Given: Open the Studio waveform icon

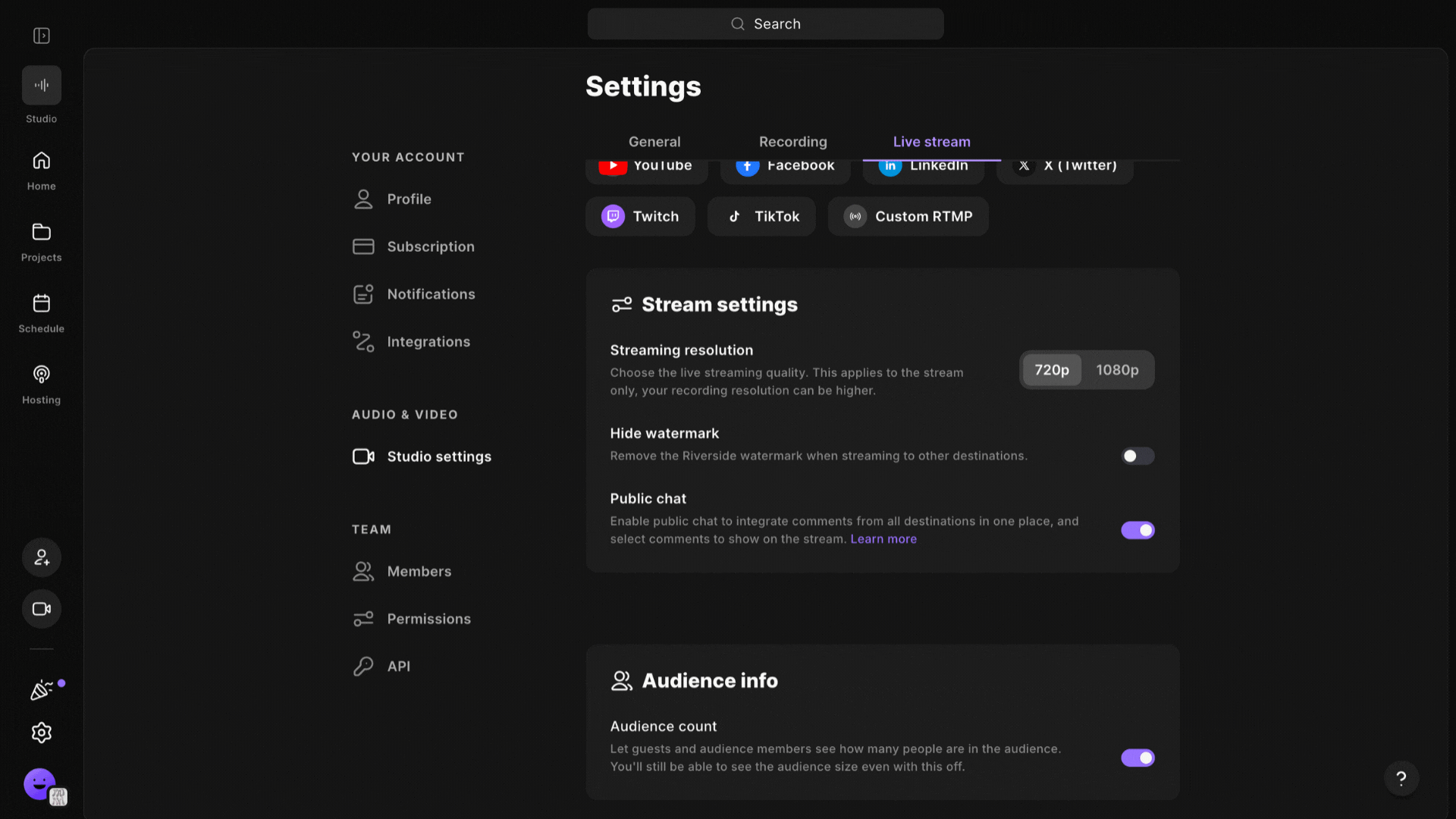Looking at the screenshot, I should [42, 85].
